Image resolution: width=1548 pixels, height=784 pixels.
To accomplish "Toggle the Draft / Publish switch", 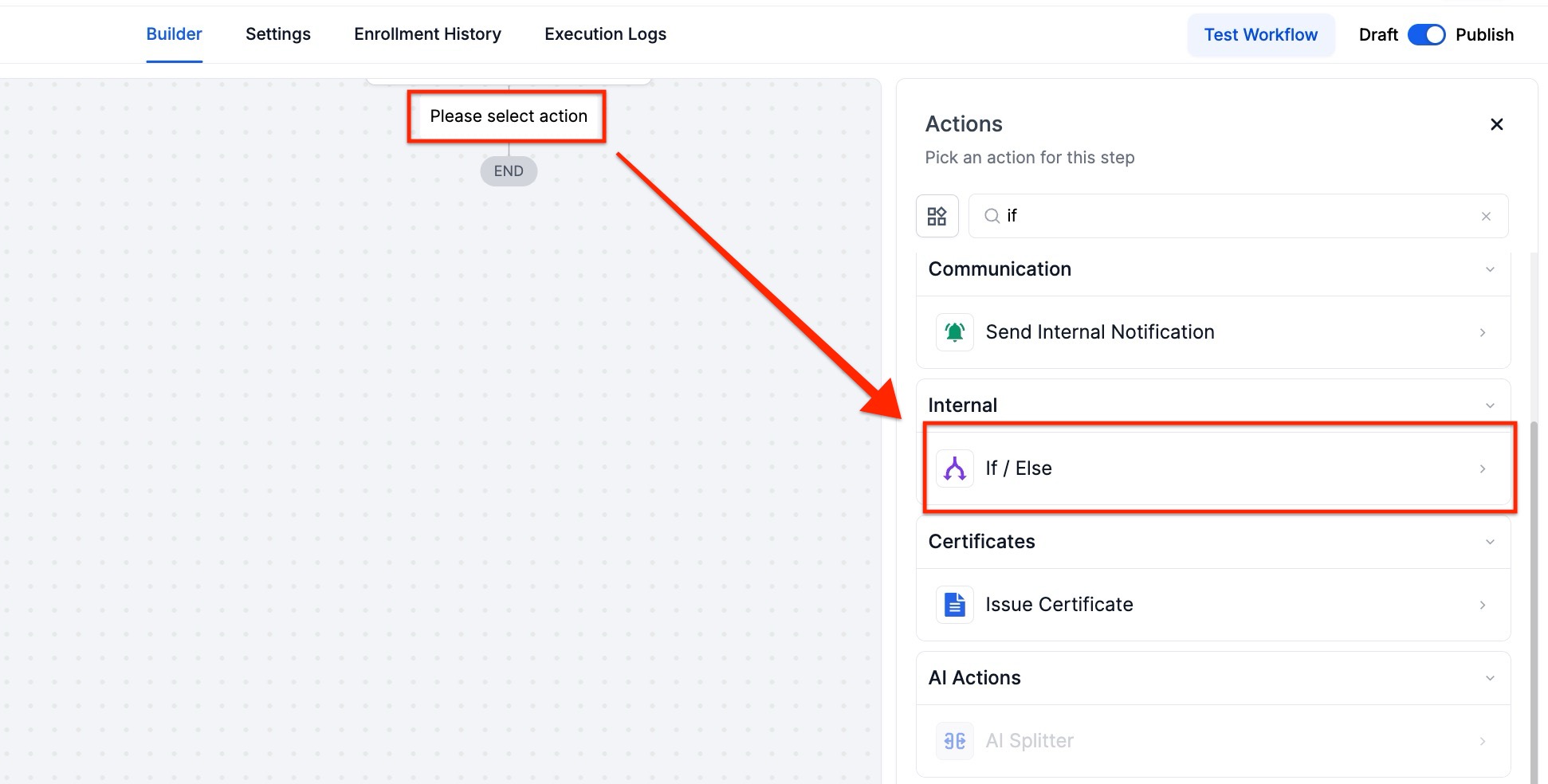I will [1426, 35].
